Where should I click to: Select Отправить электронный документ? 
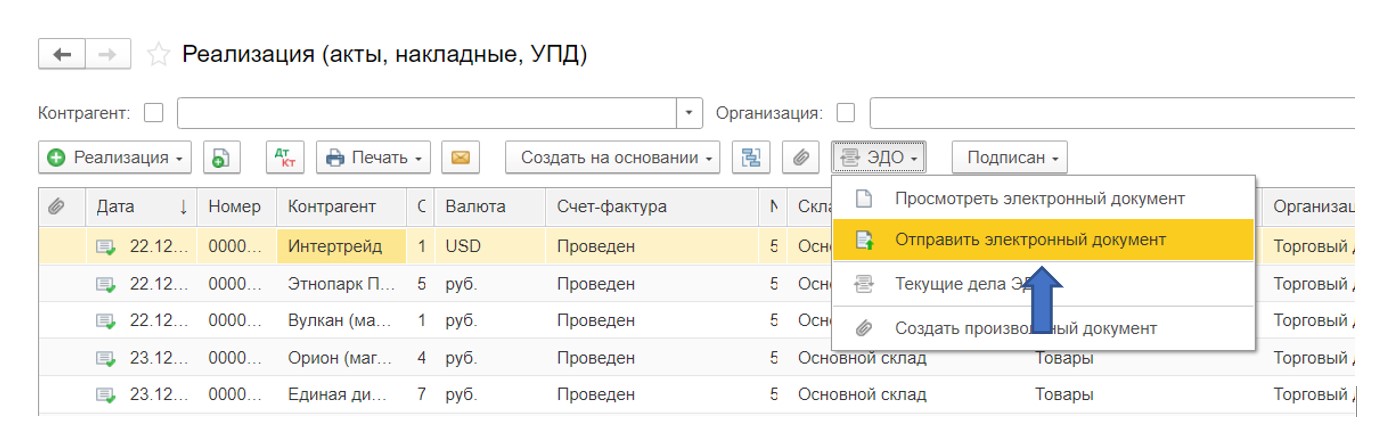1030,240
